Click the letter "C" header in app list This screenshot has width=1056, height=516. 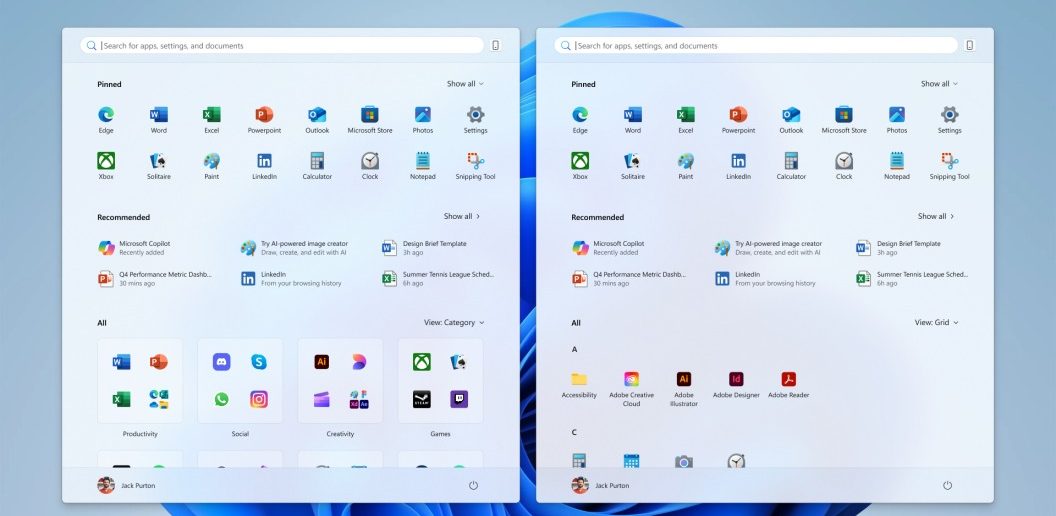click(x=574, y=433)
